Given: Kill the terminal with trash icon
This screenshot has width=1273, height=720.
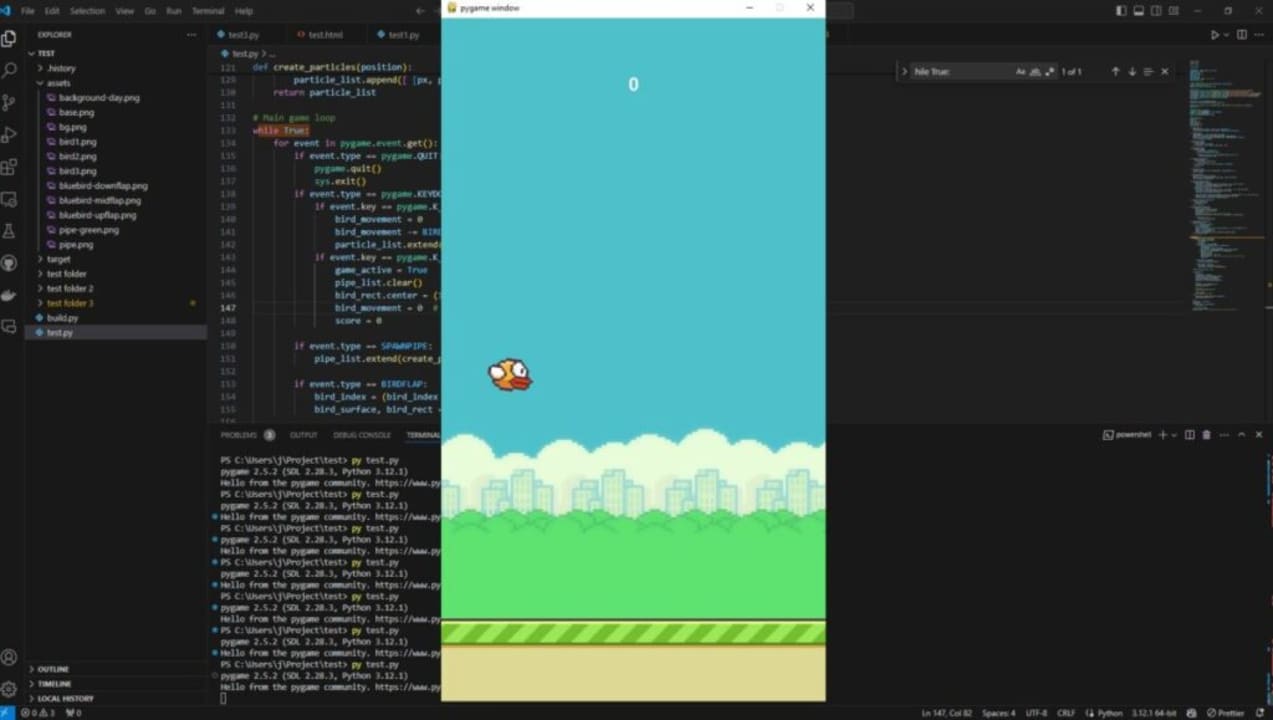Looking at the screenshot, I should coord(1206,435).
